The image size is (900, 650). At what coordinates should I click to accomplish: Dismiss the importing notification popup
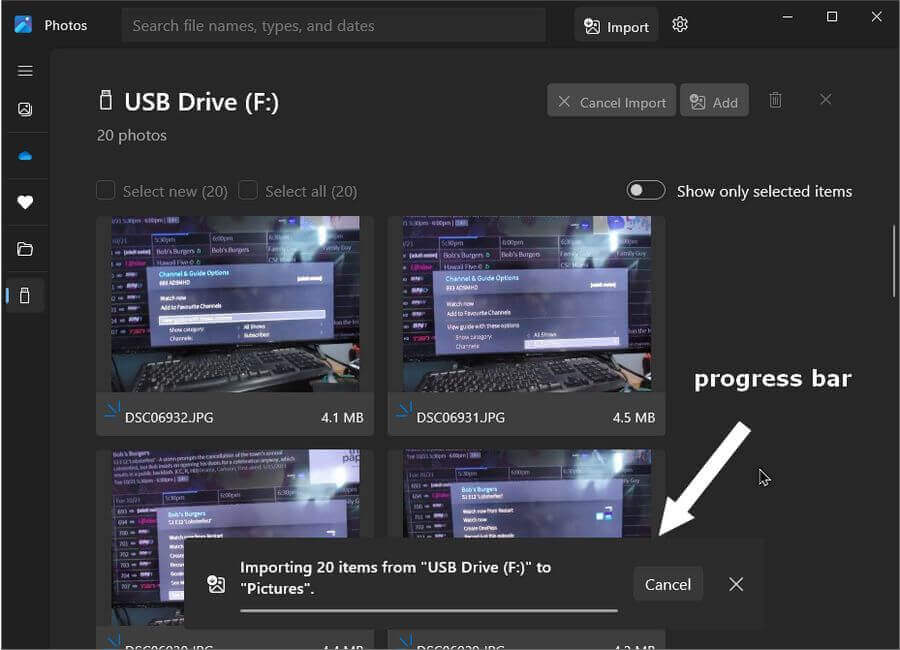pos(736,584)
